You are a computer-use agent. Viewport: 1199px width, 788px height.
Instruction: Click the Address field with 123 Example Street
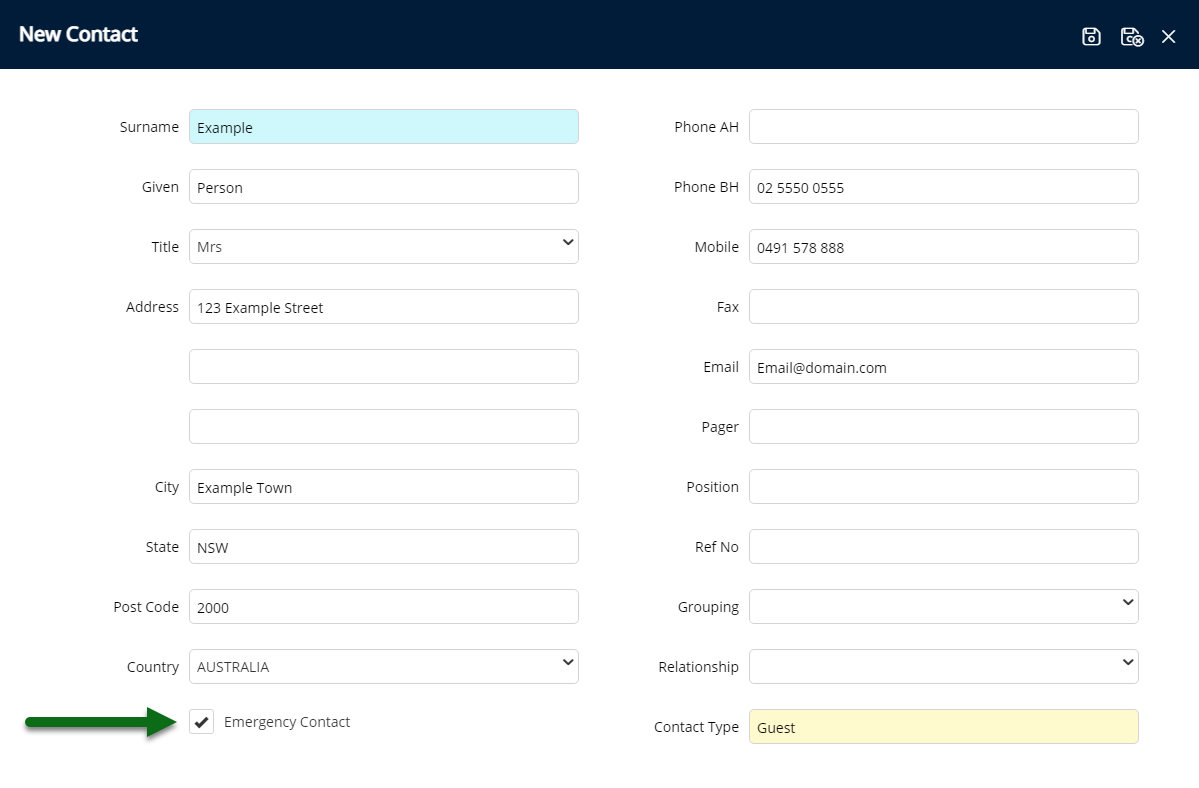click(x=383, y=307)
